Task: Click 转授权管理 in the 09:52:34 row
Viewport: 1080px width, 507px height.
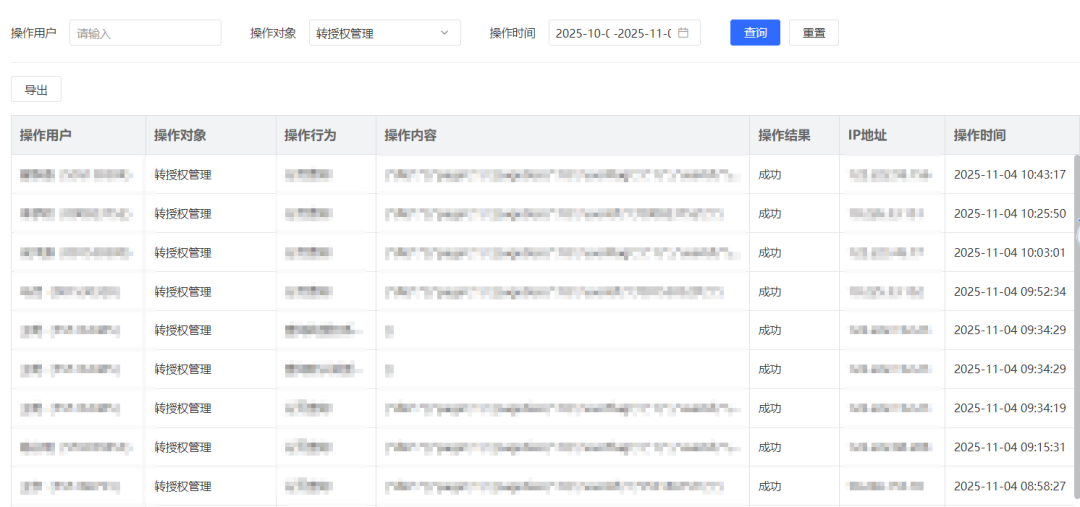Action: [183, 292]
